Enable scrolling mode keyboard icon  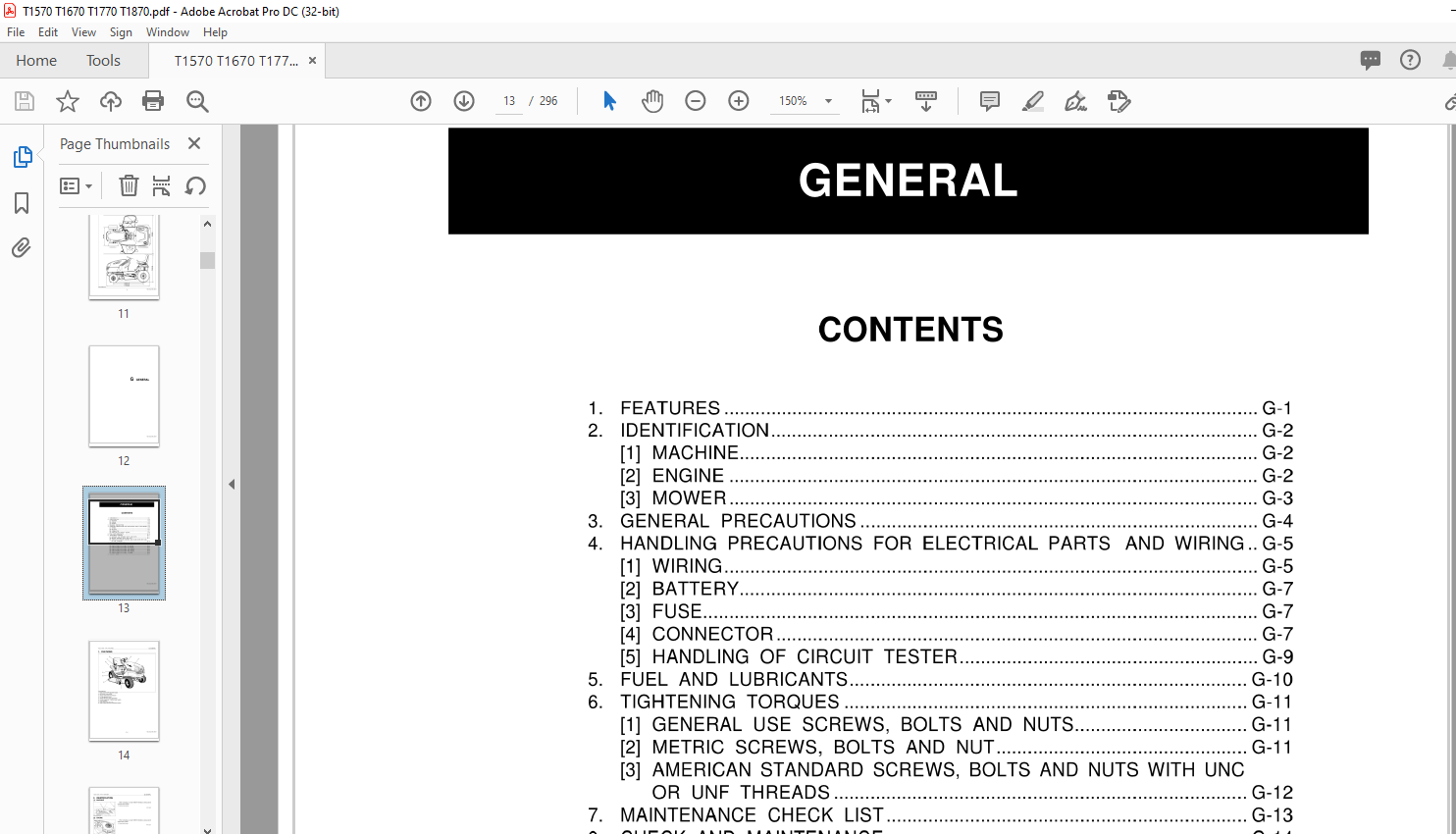(x=926, y=101)
